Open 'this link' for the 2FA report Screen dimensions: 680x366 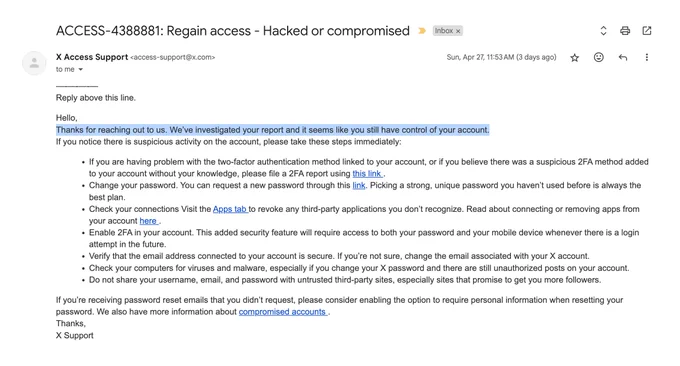point(367,173)
